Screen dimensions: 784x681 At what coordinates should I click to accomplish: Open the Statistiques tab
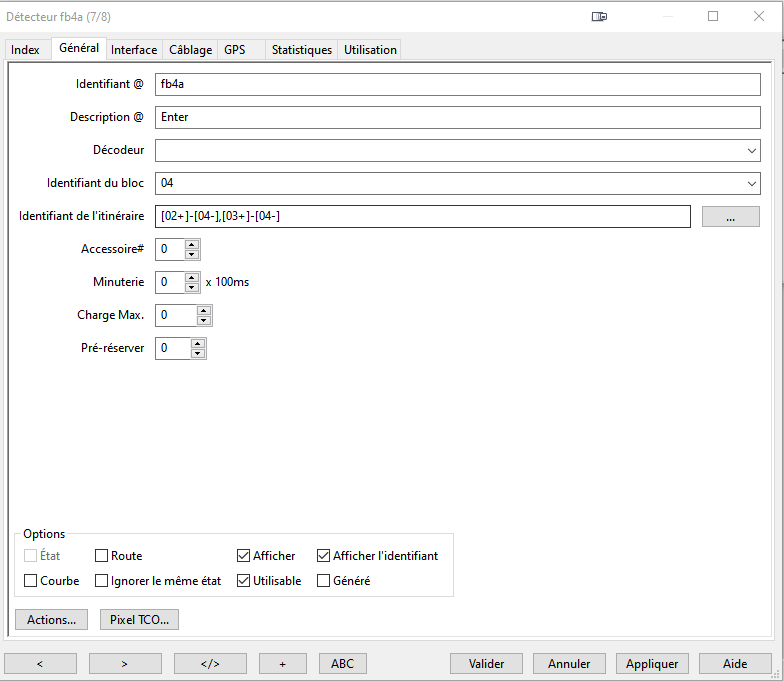(301, 50)
